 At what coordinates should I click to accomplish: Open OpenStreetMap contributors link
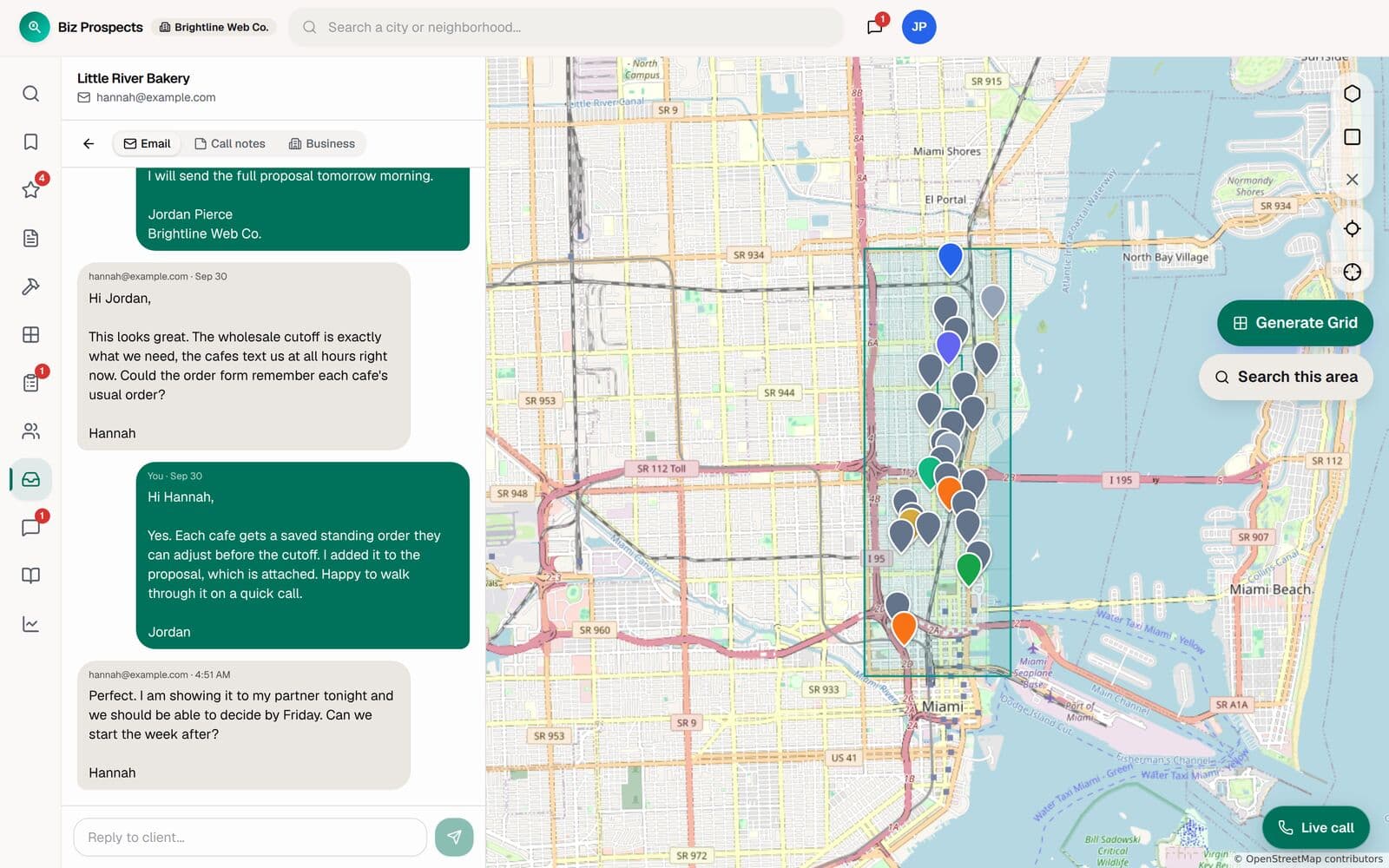tap(1313, 858)
